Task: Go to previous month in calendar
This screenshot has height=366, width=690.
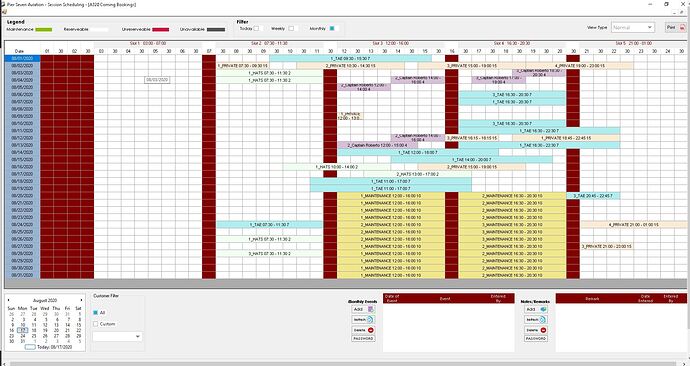Action: 8,300
